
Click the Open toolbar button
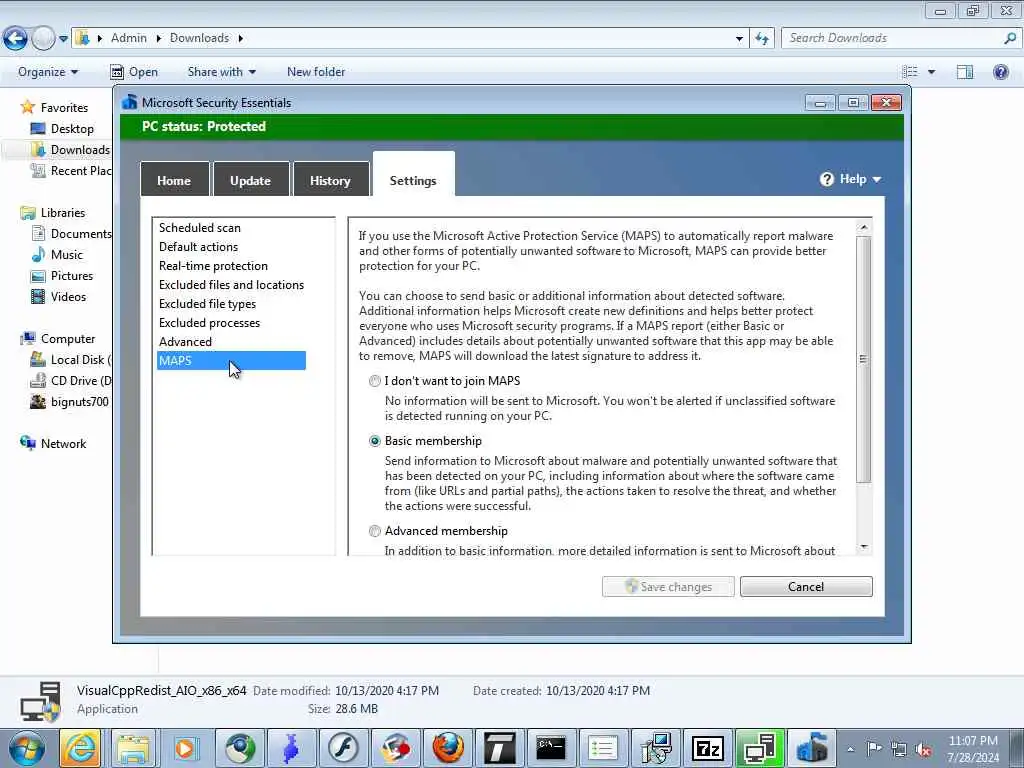coord(134,72)
